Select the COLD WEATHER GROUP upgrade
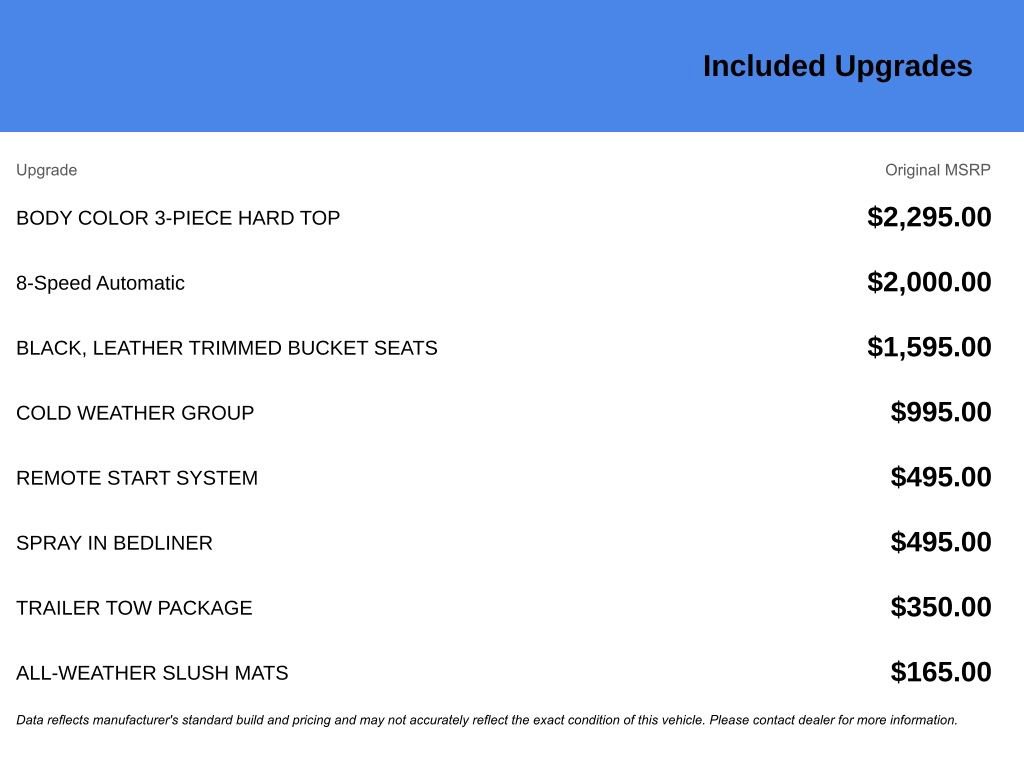Viewport: 1024px width, 768px height. click(x=135, y=413)
